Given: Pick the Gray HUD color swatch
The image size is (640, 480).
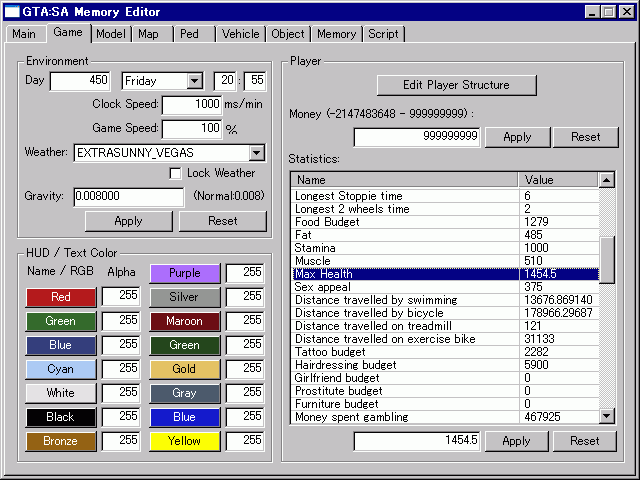Looking at the screenshot, I should [185, 393].
